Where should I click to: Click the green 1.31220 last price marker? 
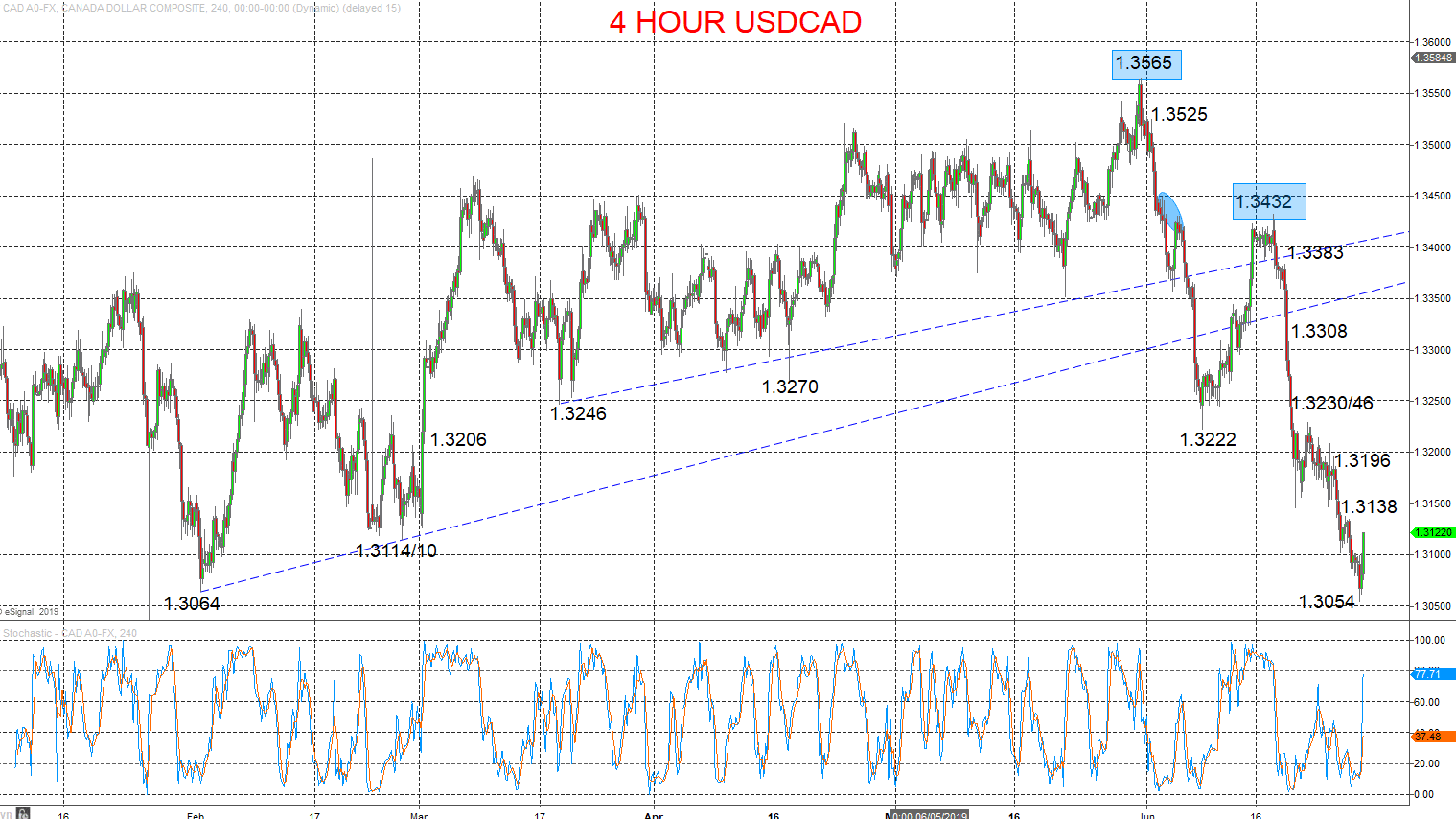pyautogui.click(x=1433, y=532)
